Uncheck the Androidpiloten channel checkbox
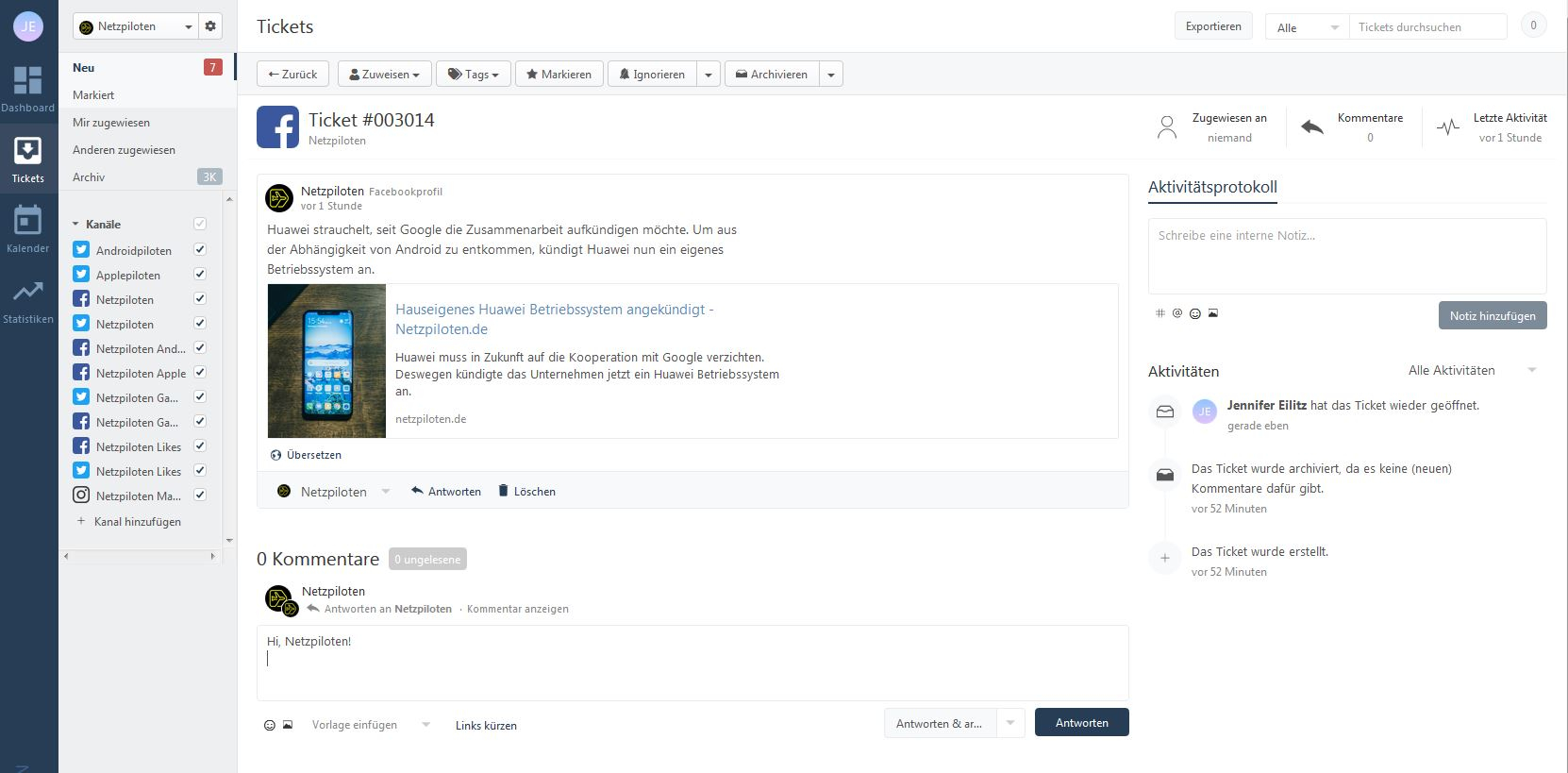1568x773 pixels. tap(200, 250)
